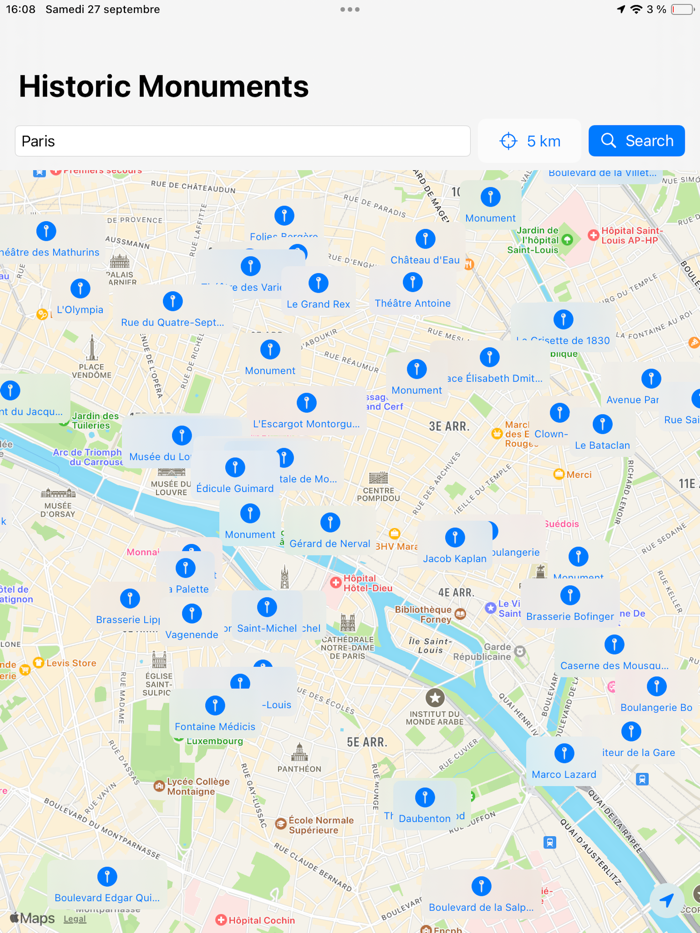Focus the Paris search text field

click(243, 141)
